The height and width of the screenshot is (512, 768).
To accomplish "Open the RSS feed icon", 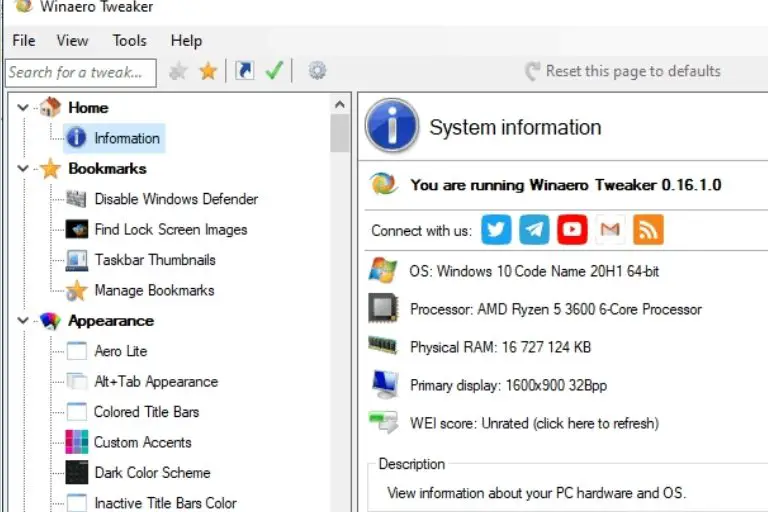I will 648,229.
